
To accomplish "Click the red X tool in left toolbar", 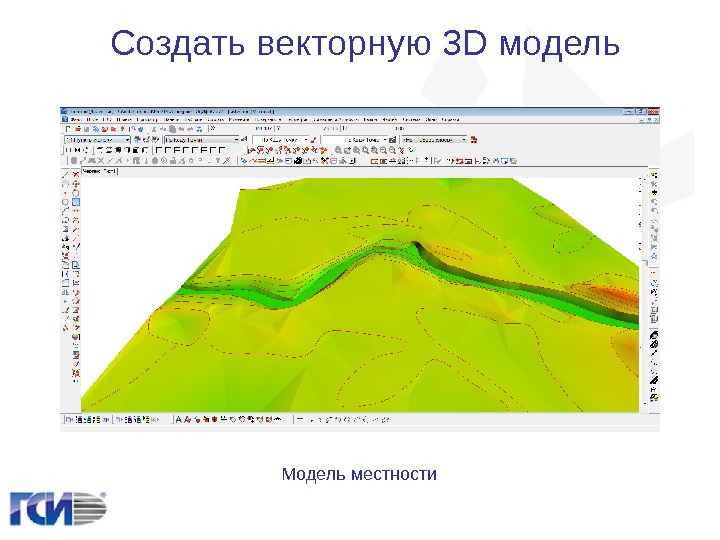I will coord(76,174).
